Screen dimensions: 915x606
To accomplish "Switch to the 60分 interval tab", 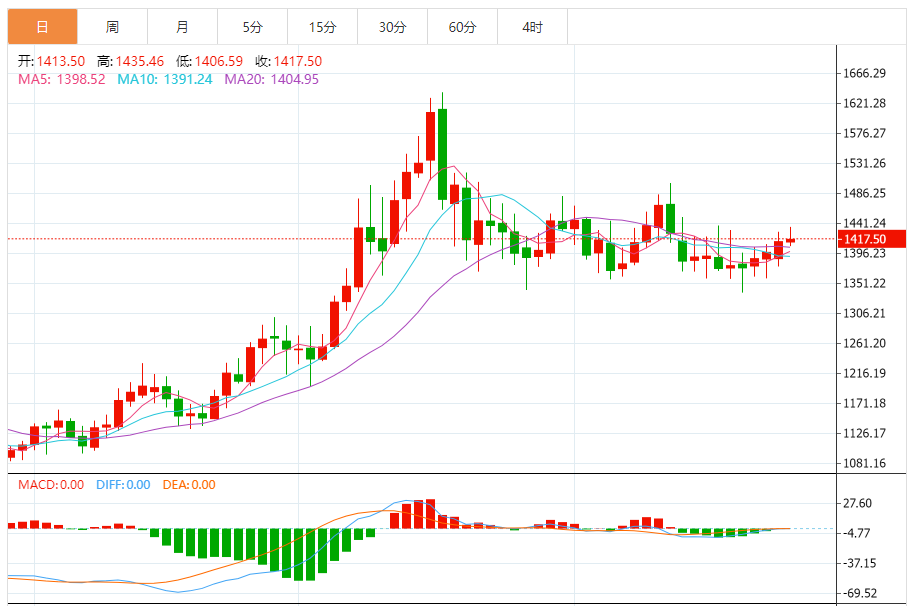I will 462,27.
